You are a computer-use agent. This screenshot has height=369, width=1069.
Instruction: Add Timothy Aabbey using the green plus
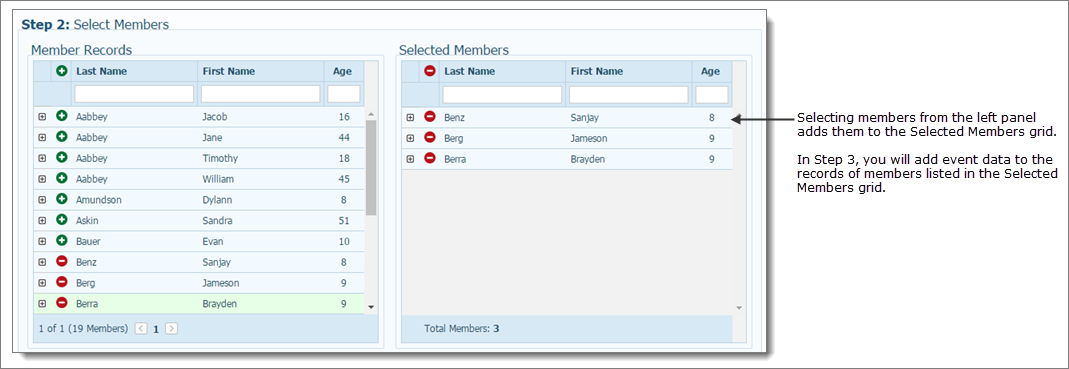61,158
